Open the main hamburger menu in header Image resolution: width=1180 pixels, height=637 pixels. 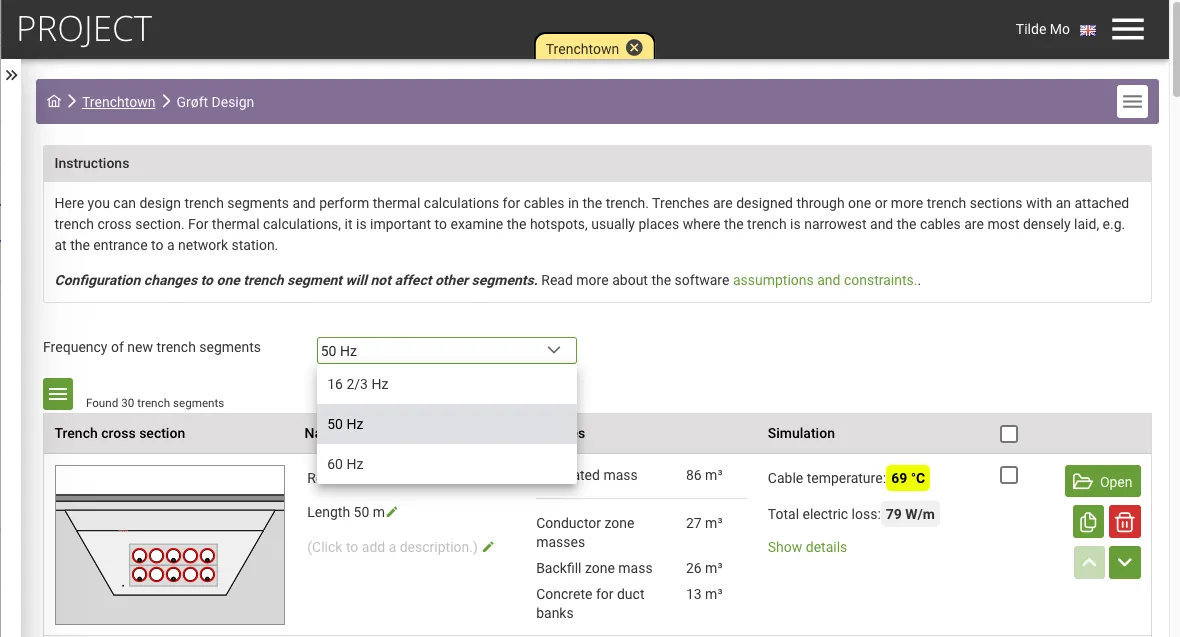1127,29
